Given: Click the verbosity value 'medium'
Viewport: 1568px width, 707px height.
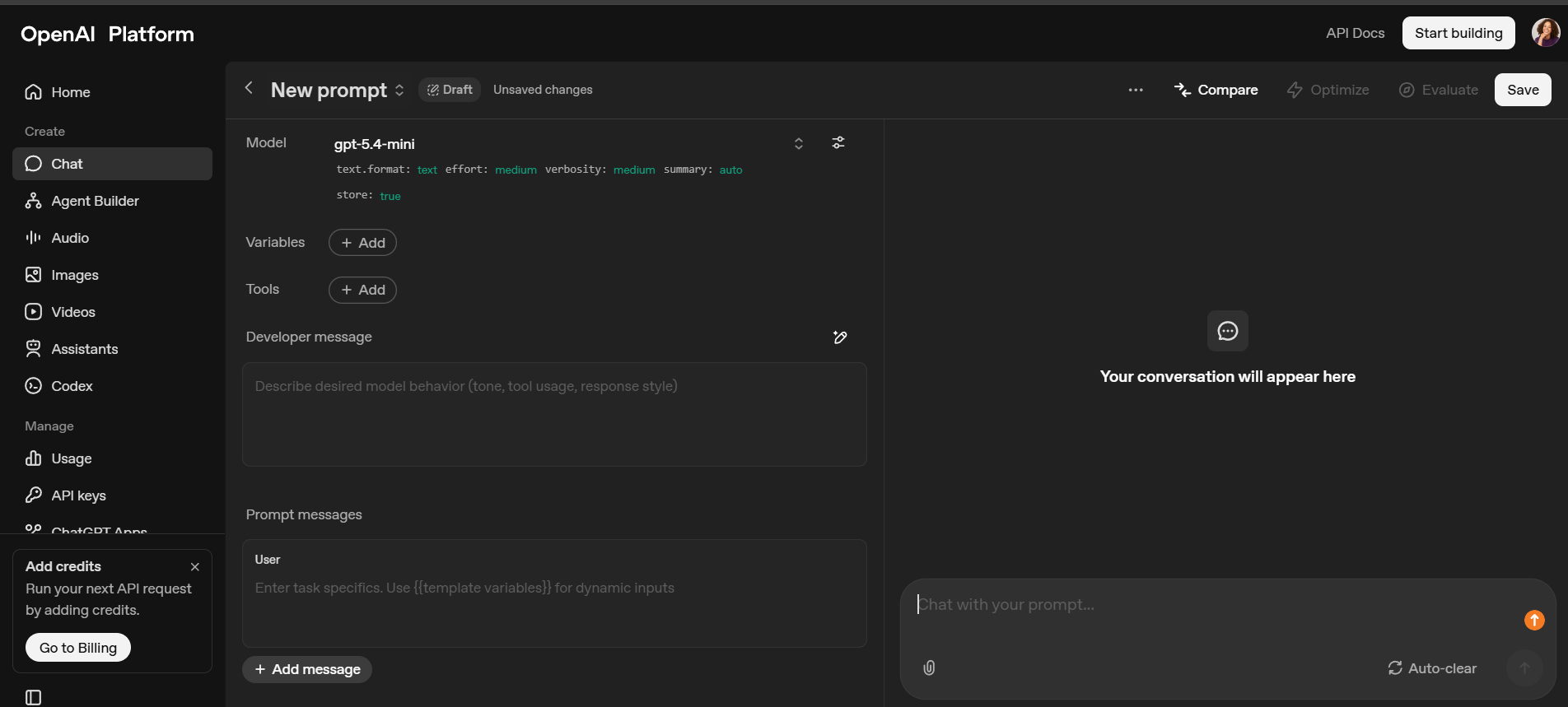Looking at the screenshot, I should click(x=634, y=170).
